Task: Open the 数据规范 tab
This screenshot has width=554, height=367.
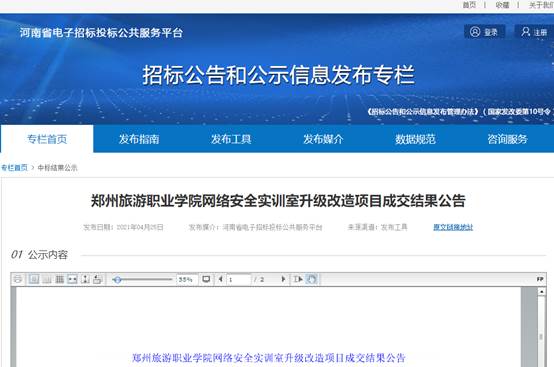Action: (415, 139)
